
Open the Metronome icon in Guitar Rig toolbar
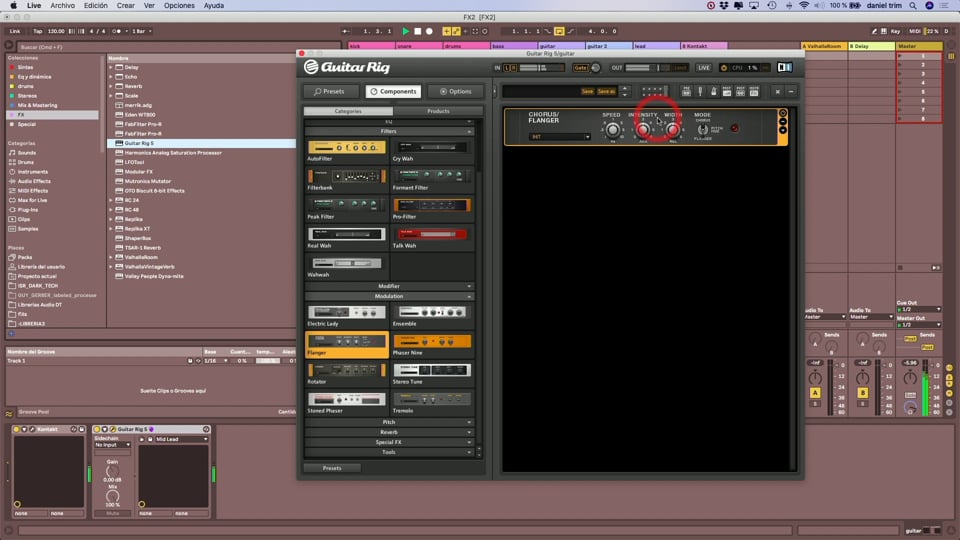(x=713, y=91)
